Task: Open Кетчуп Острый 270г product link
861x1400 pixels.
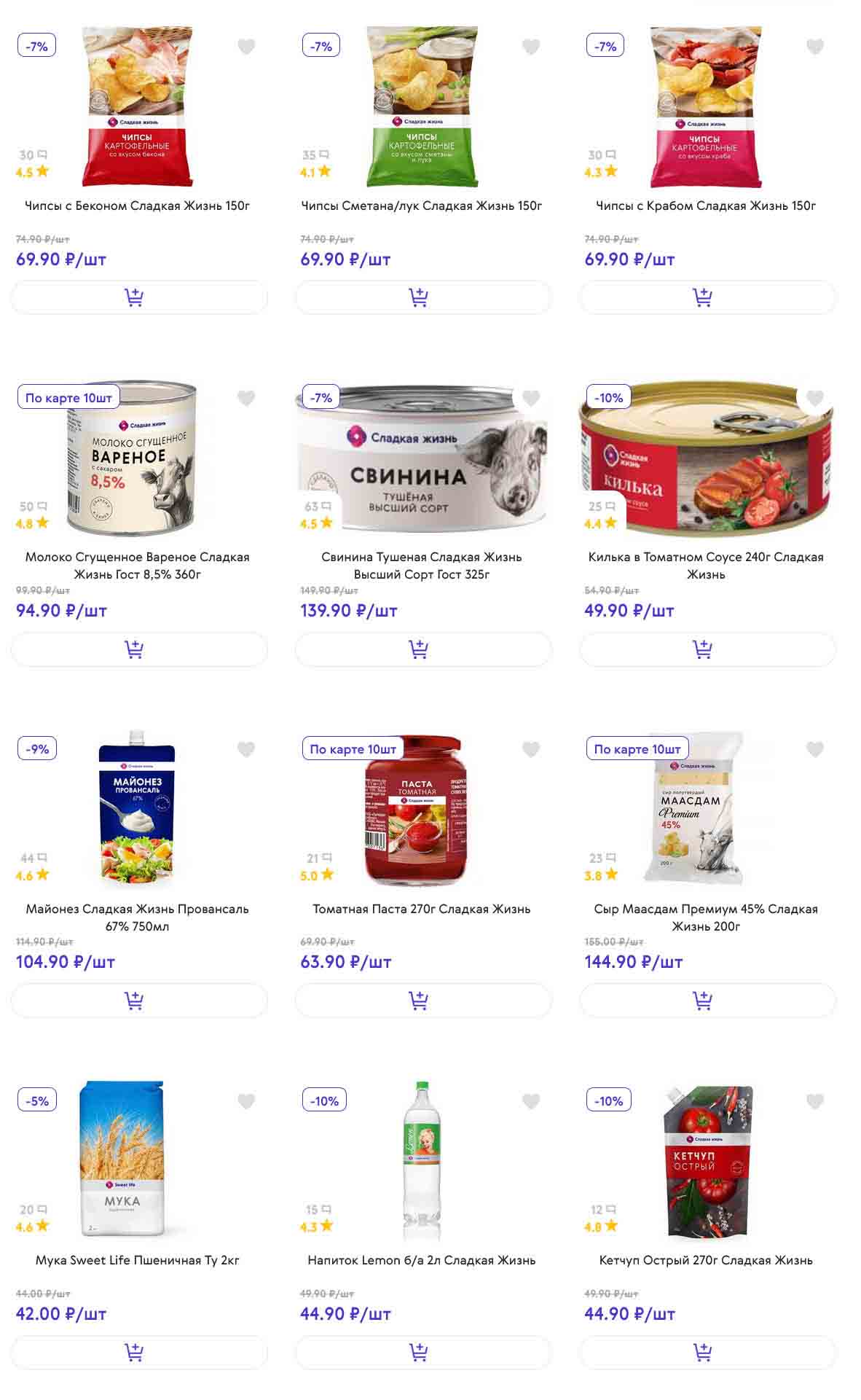Action: tap(706, 1260)
